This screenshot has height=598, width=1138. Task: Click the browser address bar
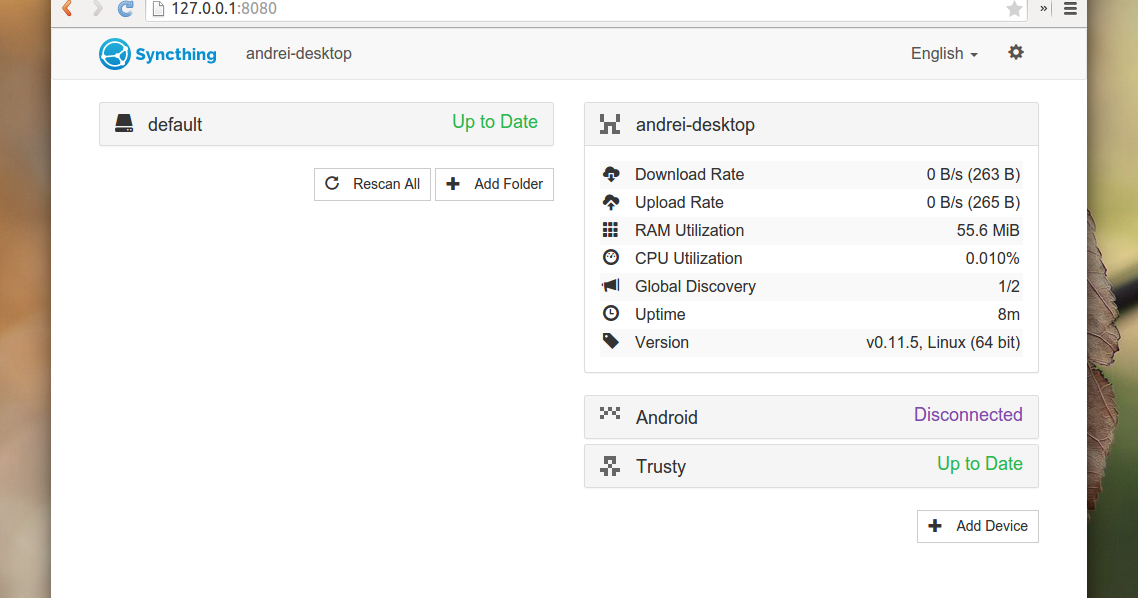tap(400, 10)
